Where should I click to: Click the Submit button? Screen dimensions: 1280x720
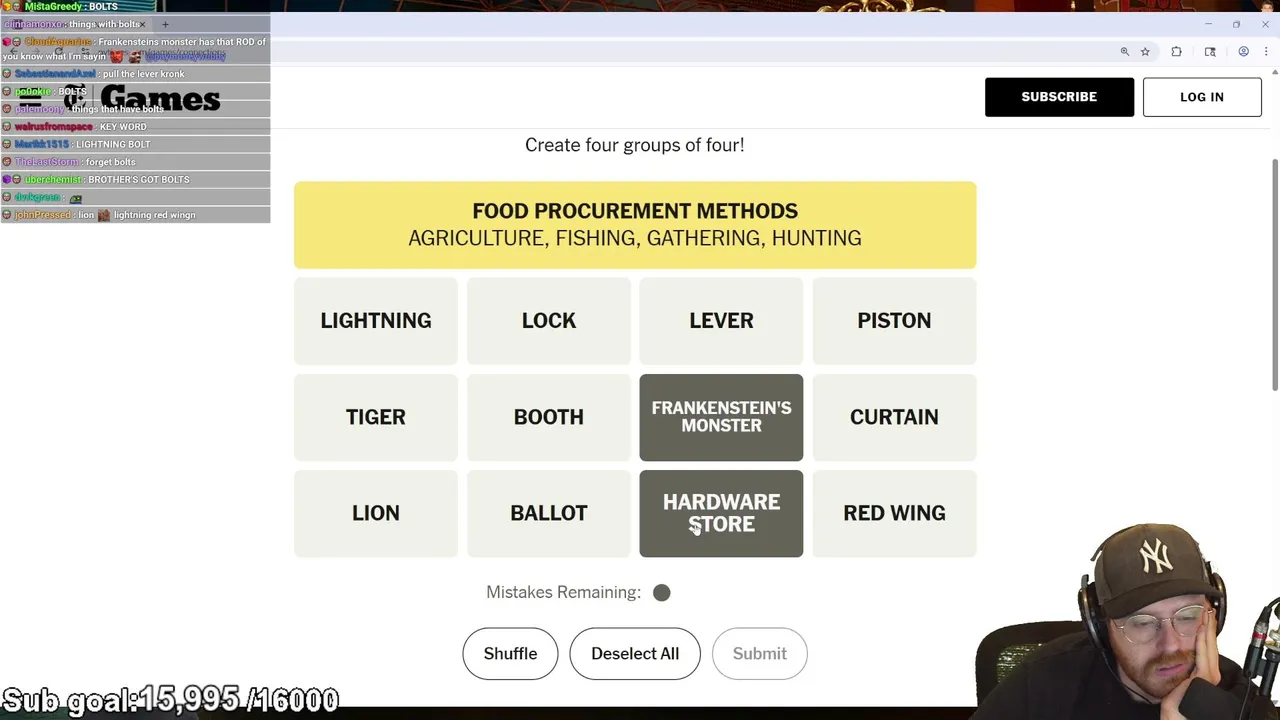tap(759, 654)
